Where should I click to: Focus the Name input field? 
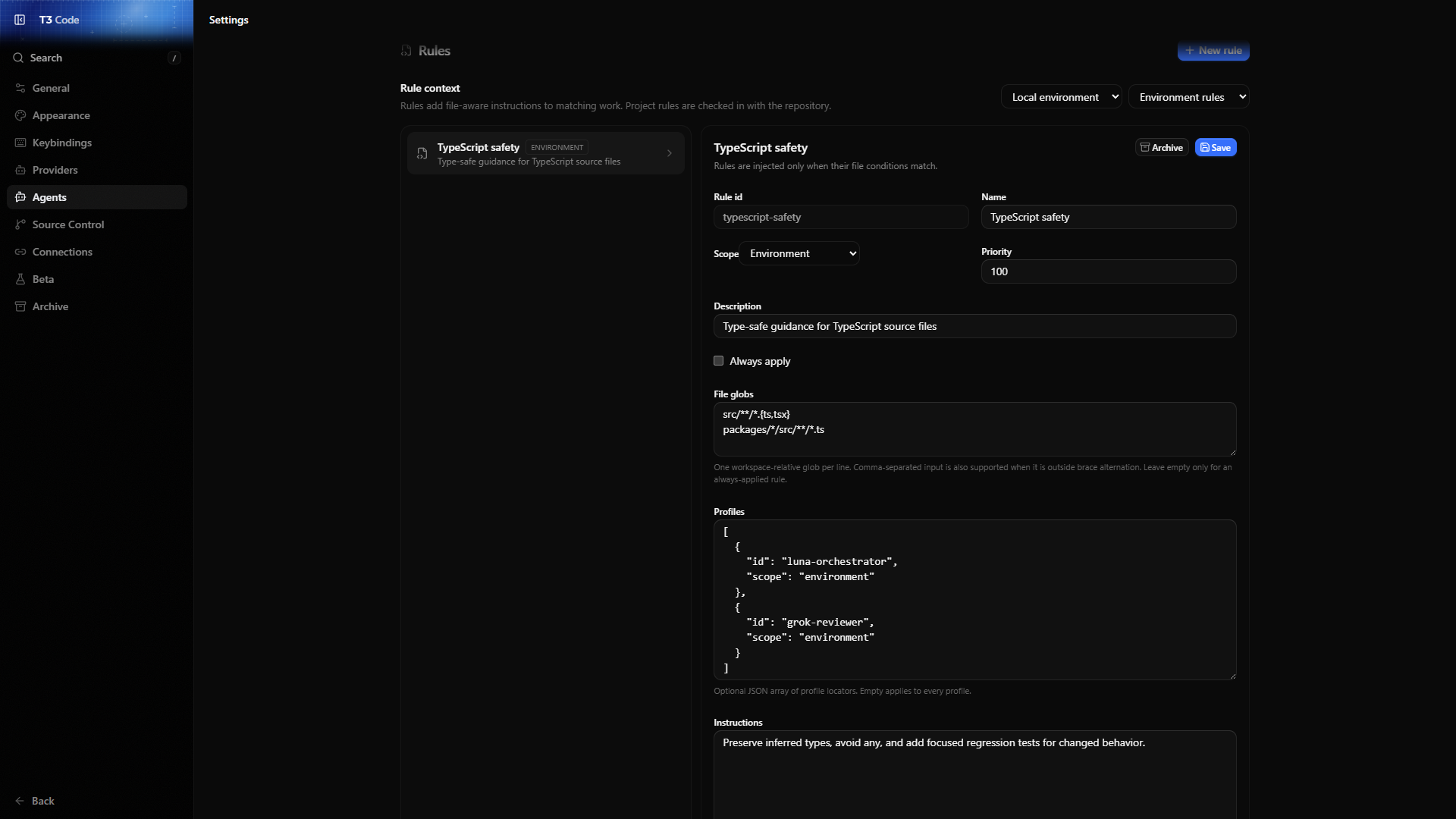(1109, 217)
